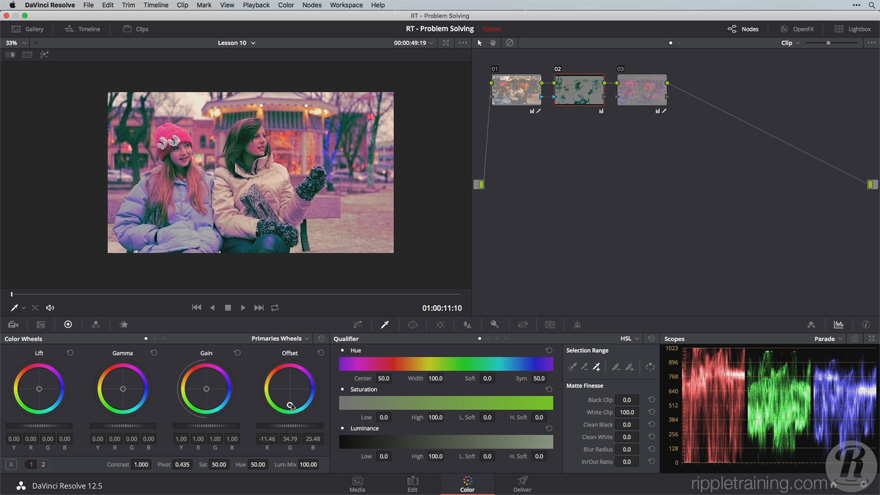Toggle loop playback
Image resolution: width=880 pixels, height=495 pixels.
coord(274,308)
